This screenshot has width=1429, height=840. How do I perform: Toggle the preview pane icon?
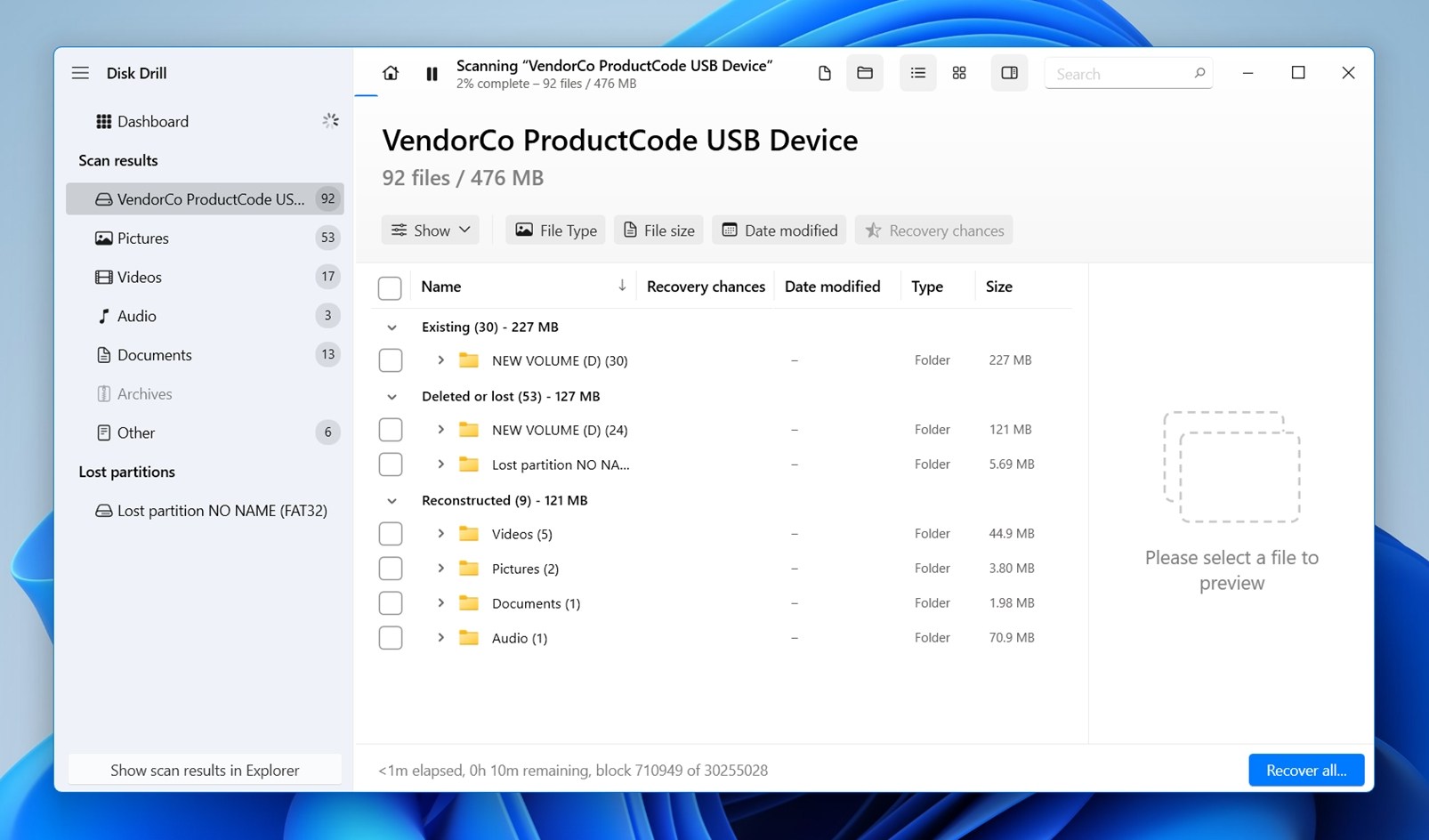pyautogui.click(x=1009, y=73)
